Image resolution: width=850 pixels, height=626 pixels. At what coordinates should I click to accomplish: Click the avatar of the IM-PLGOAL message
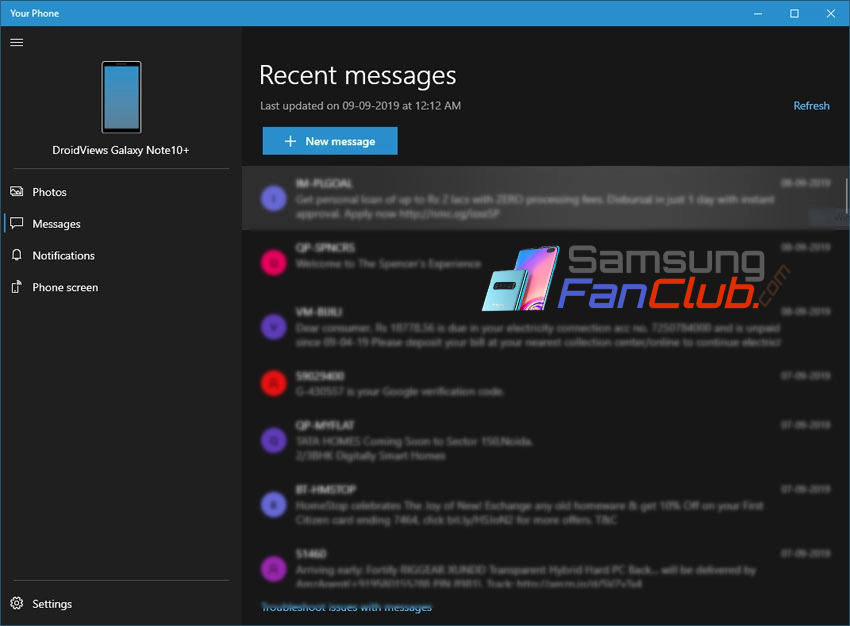click(x=274, y=198)
